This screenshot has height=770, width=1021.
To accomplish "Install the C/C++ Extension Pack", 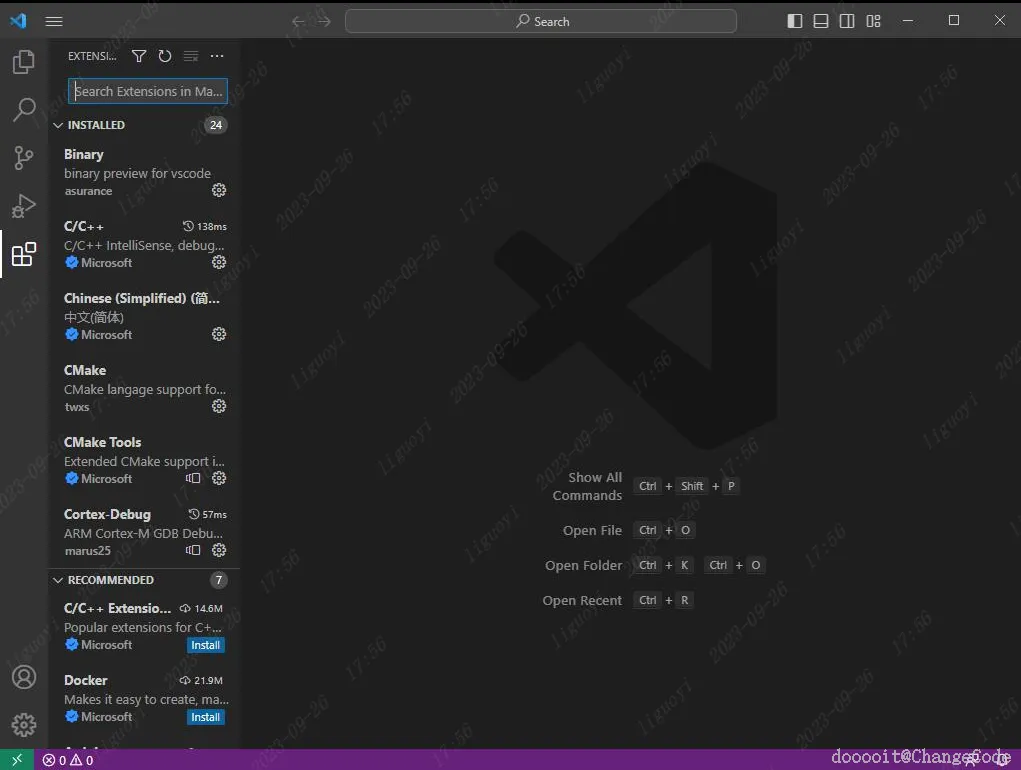I will pyautogui.click(x=205, y=645).
